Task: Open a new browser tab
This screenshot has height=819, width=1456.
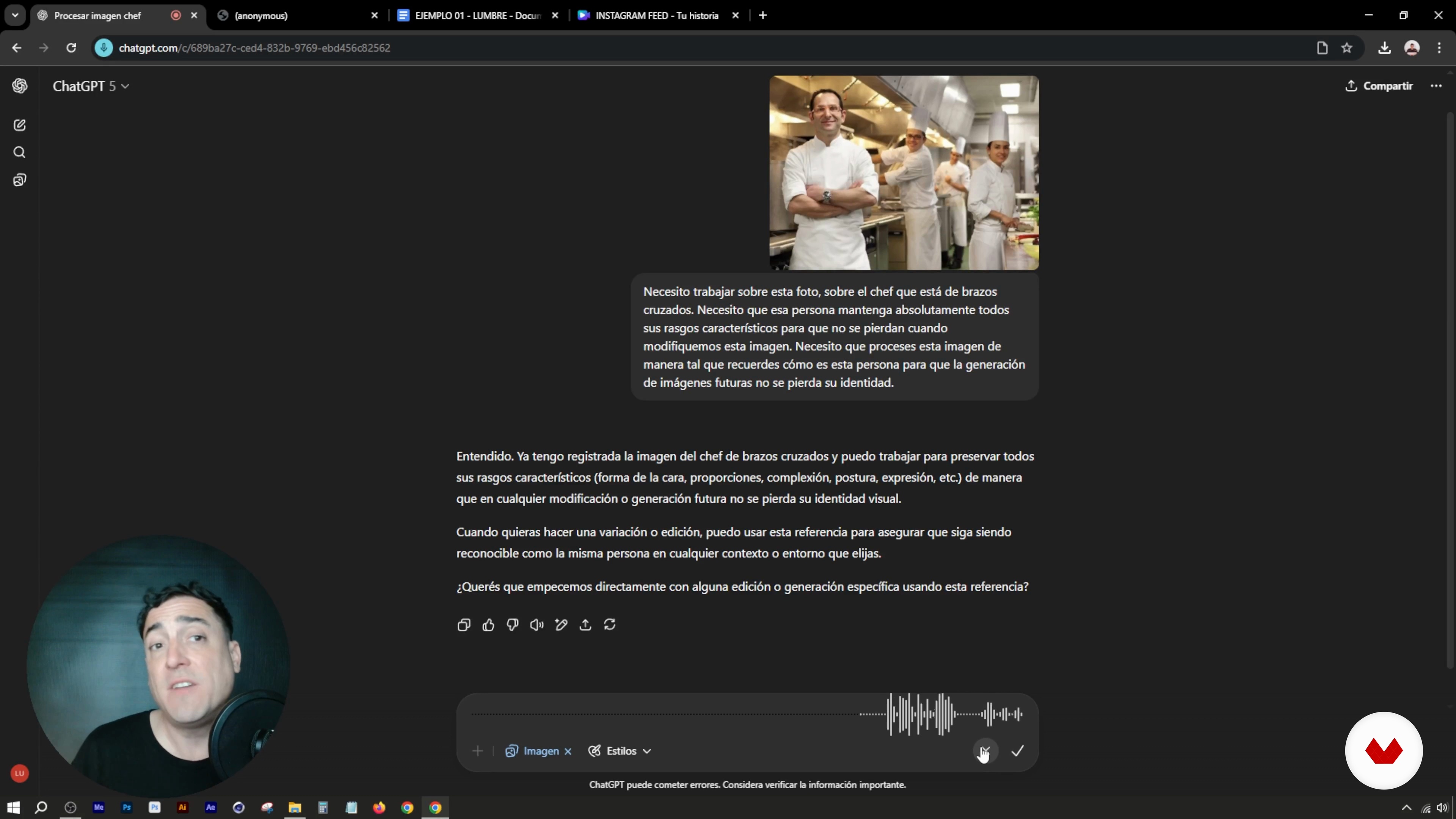Action: click(763, 16)
